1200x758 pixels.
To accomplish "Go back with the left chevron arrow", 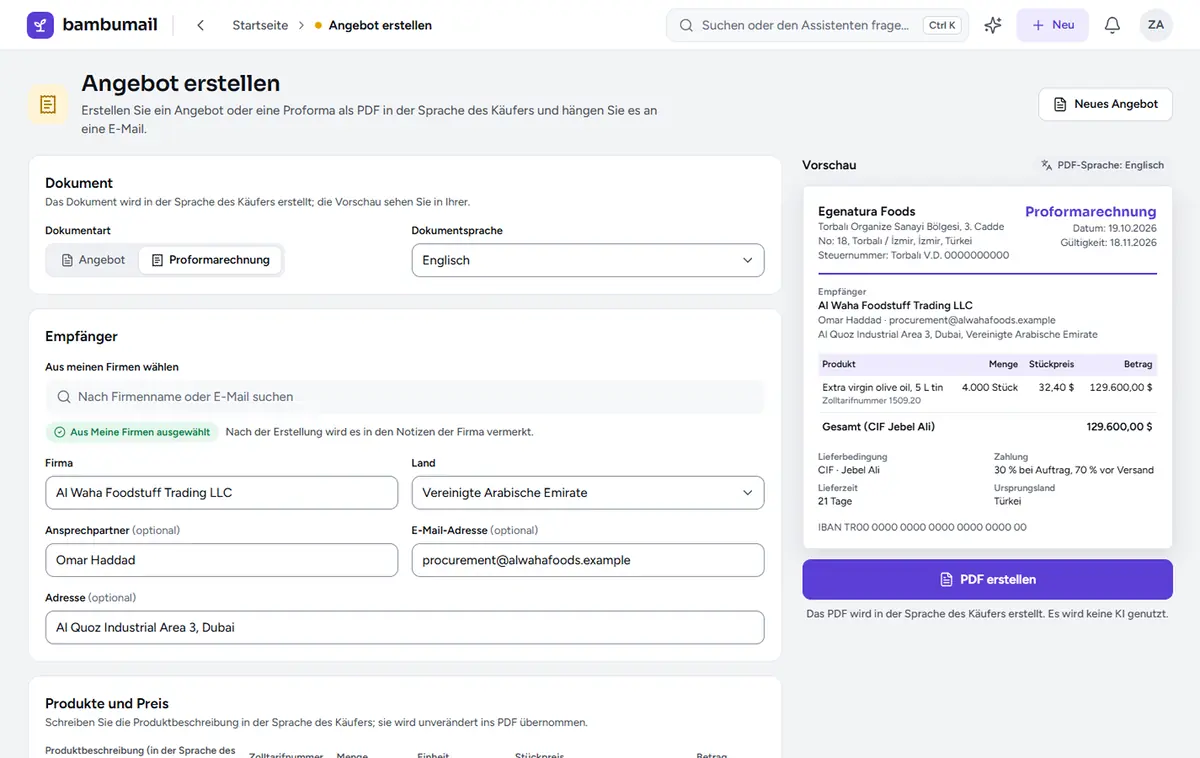I will (x=200, y=25).
